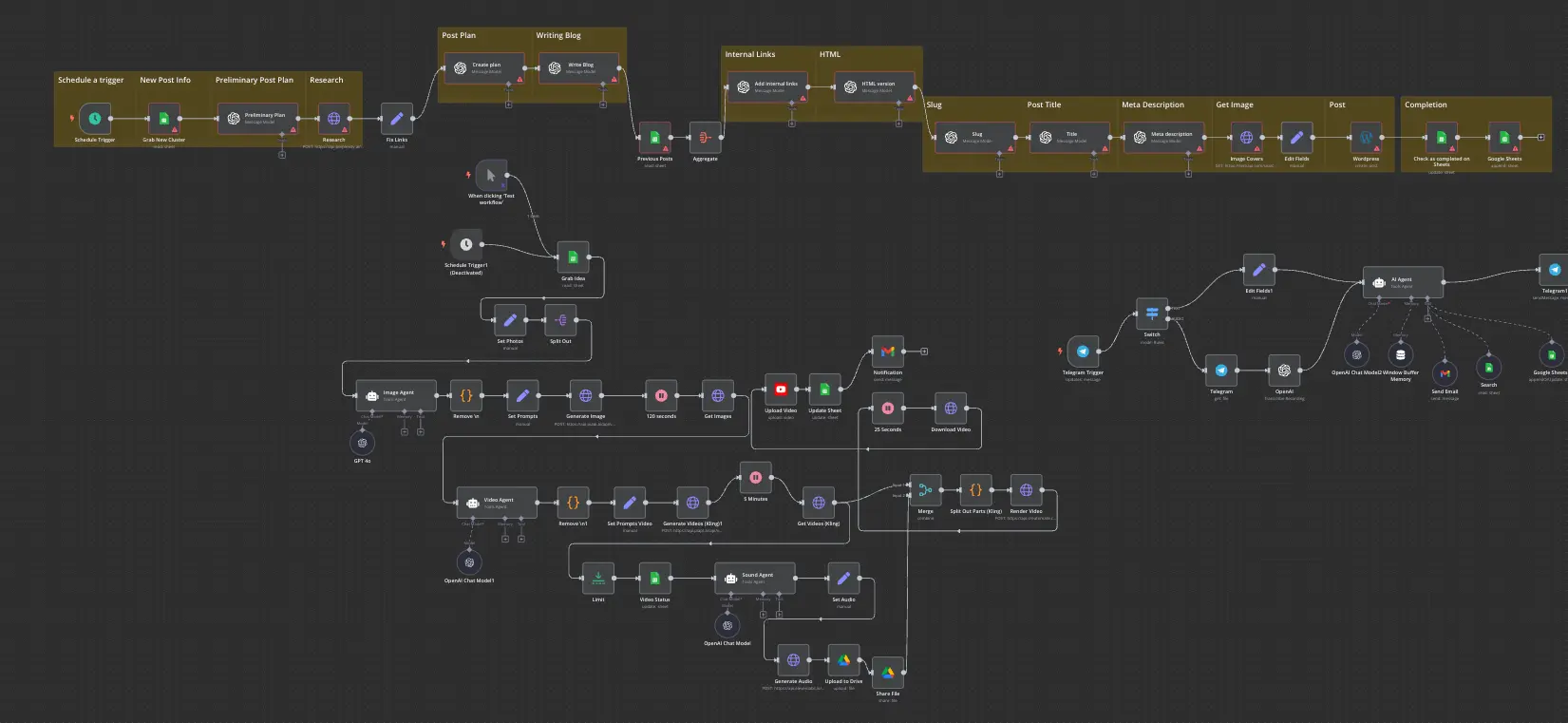Select the Notification Gmail node
1568x723 pixels.
tap(888, 352)
